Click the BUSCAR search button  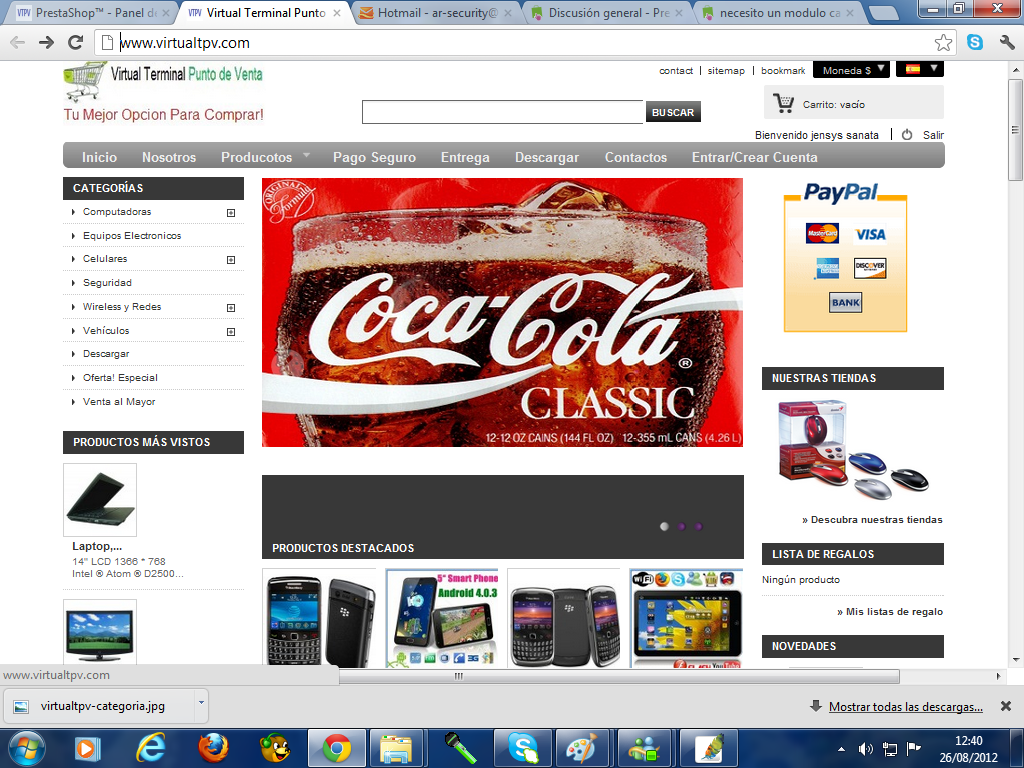(x=673, y=112)
